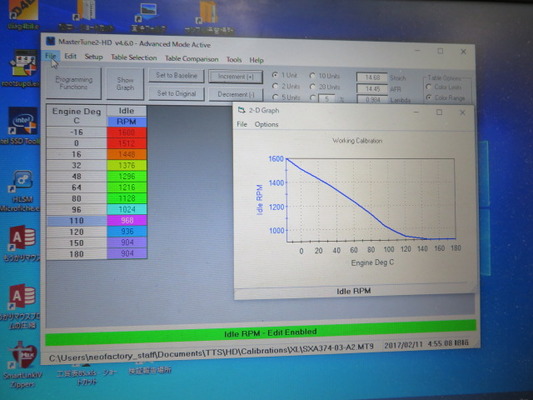Screen dimensions: 533x400
Task: Select the 1216 RPM table cell
Action: pos(126,187)
